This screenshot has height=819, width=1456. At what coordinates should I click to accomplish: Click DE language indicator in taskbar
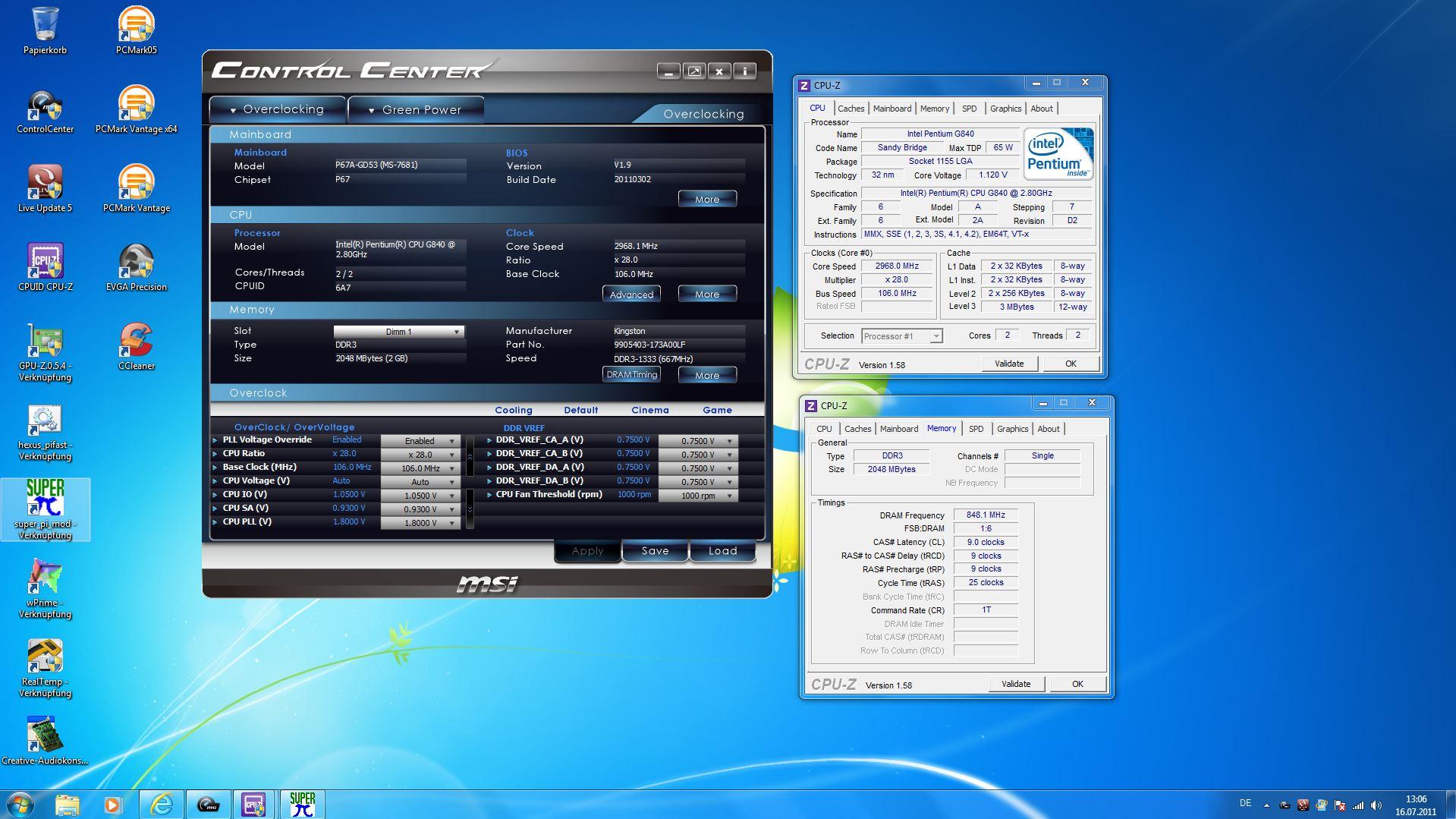1245,803
